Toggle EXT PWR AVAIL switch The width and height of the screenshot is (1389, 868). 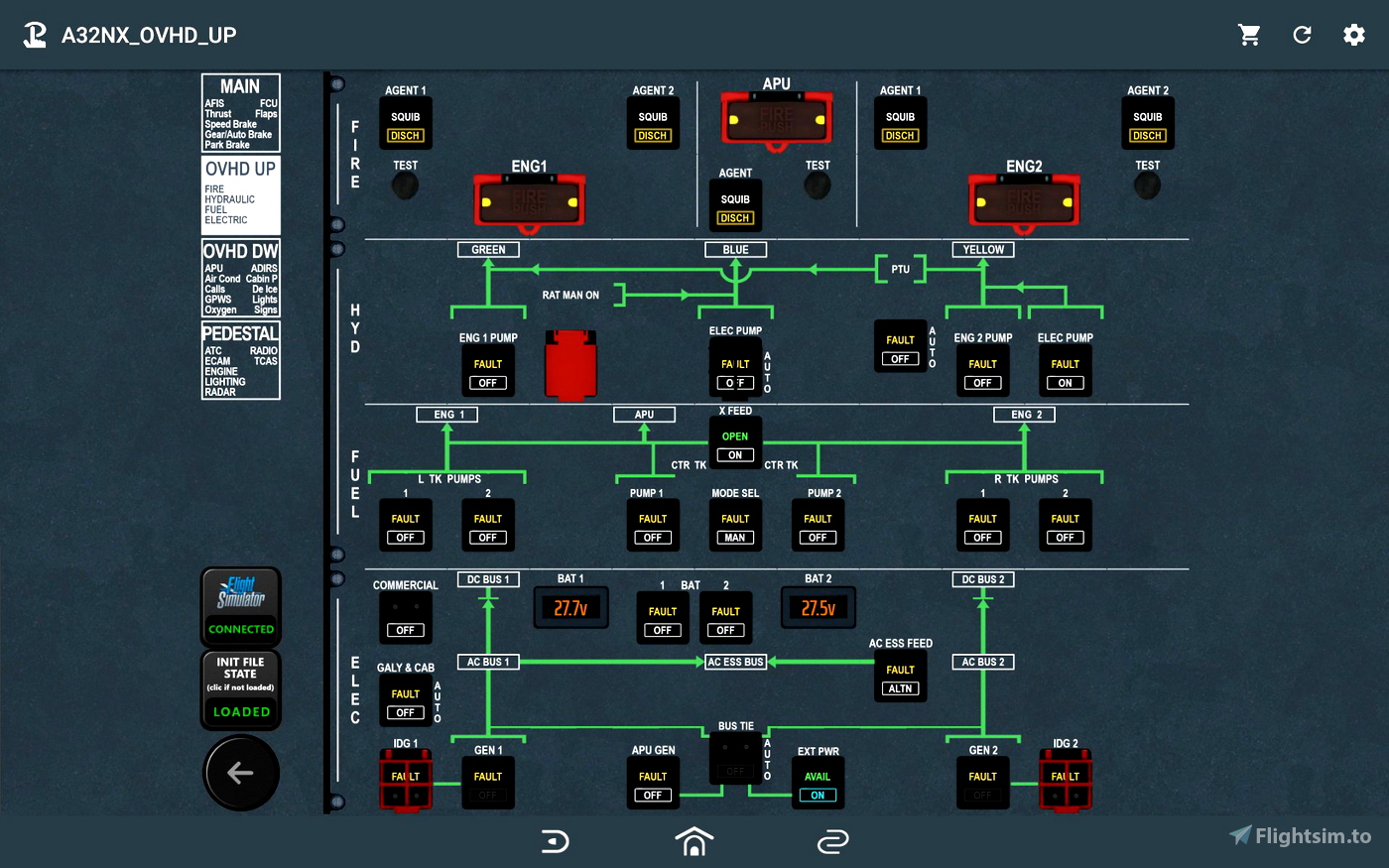(818, 784)
